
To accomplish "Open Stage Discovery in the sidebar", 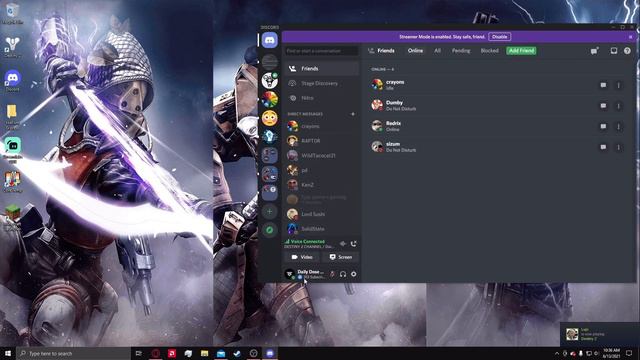I will pyautogui.click(x=322, y=83).
